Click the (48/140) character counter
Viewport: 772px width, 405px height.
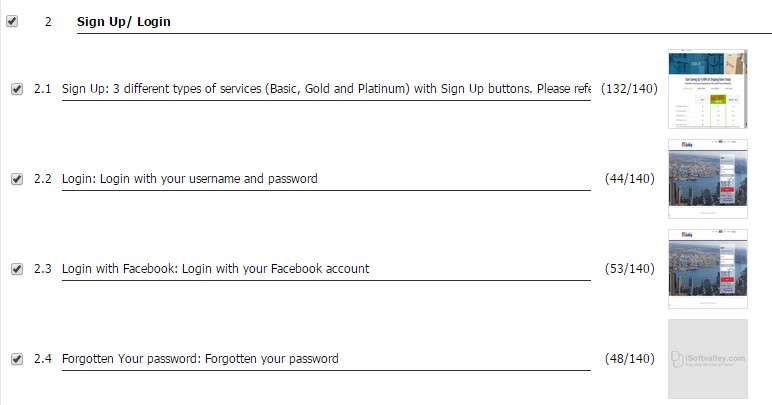tap(630, 359)
